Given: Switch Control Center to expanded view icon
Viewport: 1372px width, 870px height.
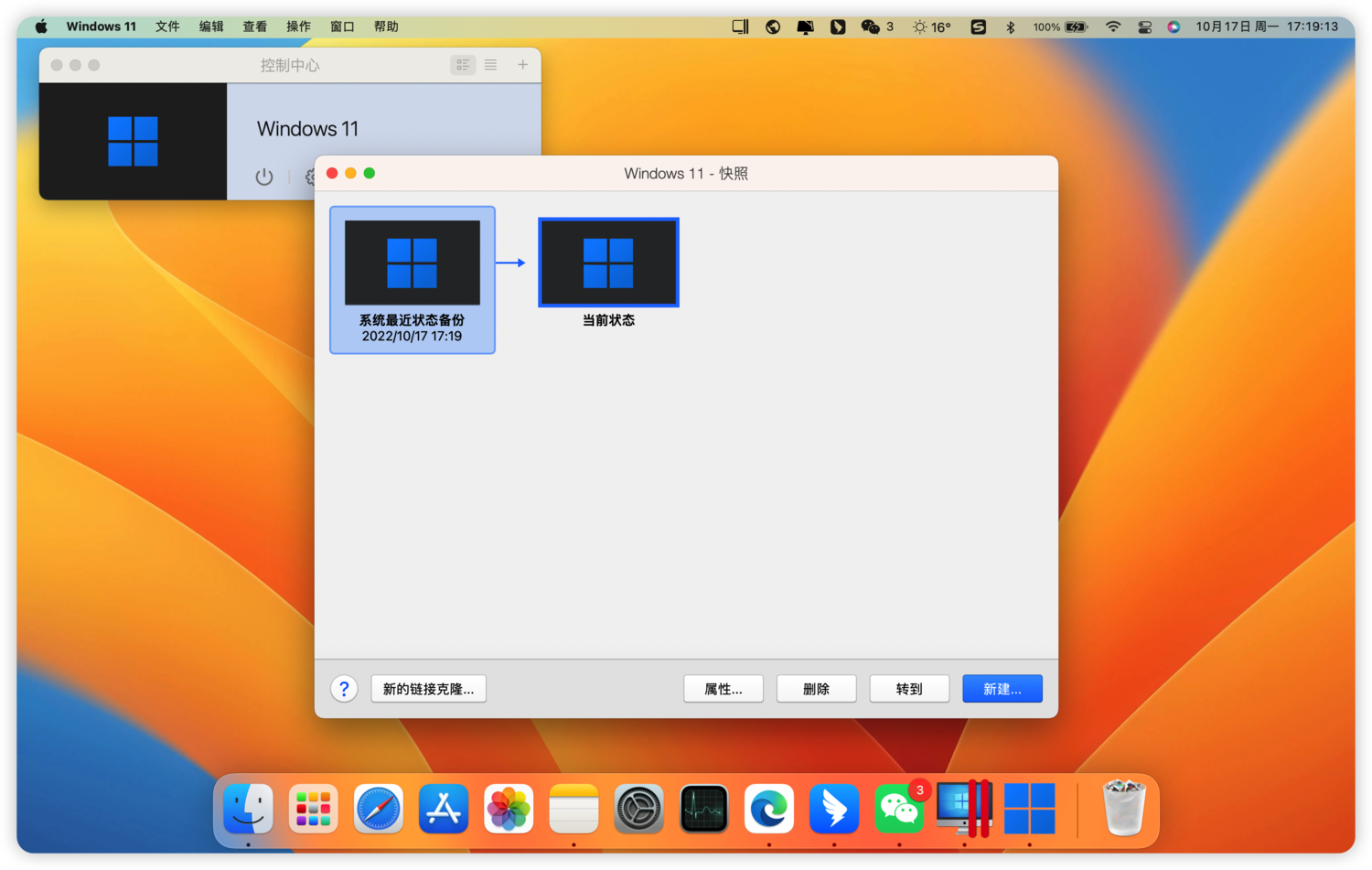Looking at the screenshot, I should (x=463, y=65).
